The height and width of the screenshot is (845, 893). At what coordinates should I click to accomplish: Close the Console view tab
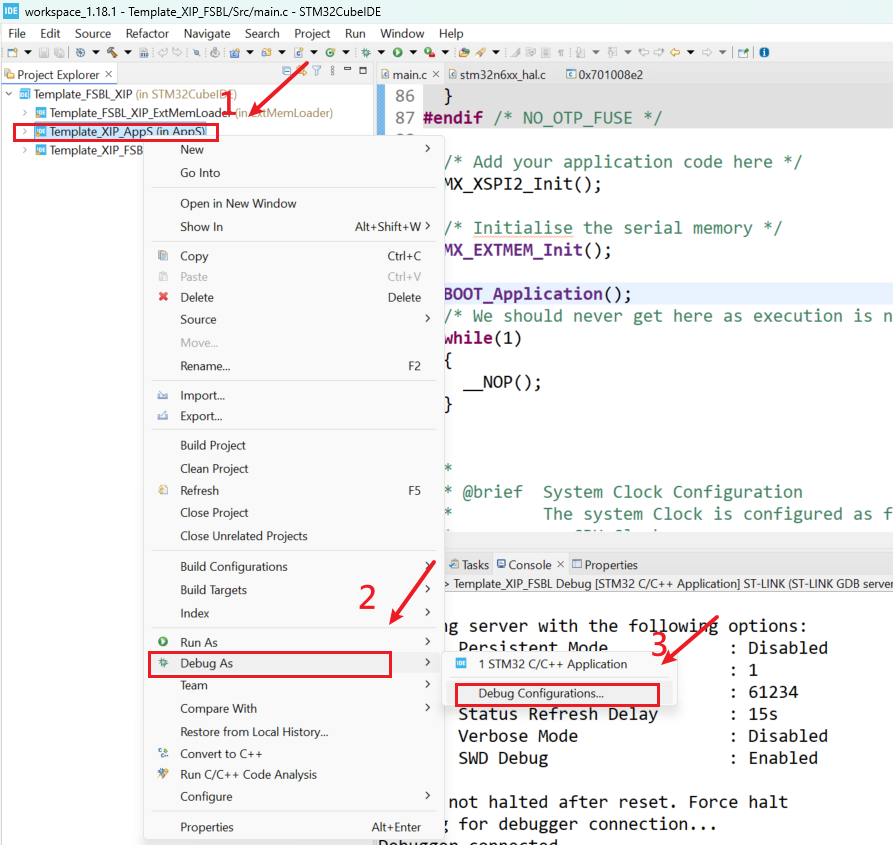560,564
